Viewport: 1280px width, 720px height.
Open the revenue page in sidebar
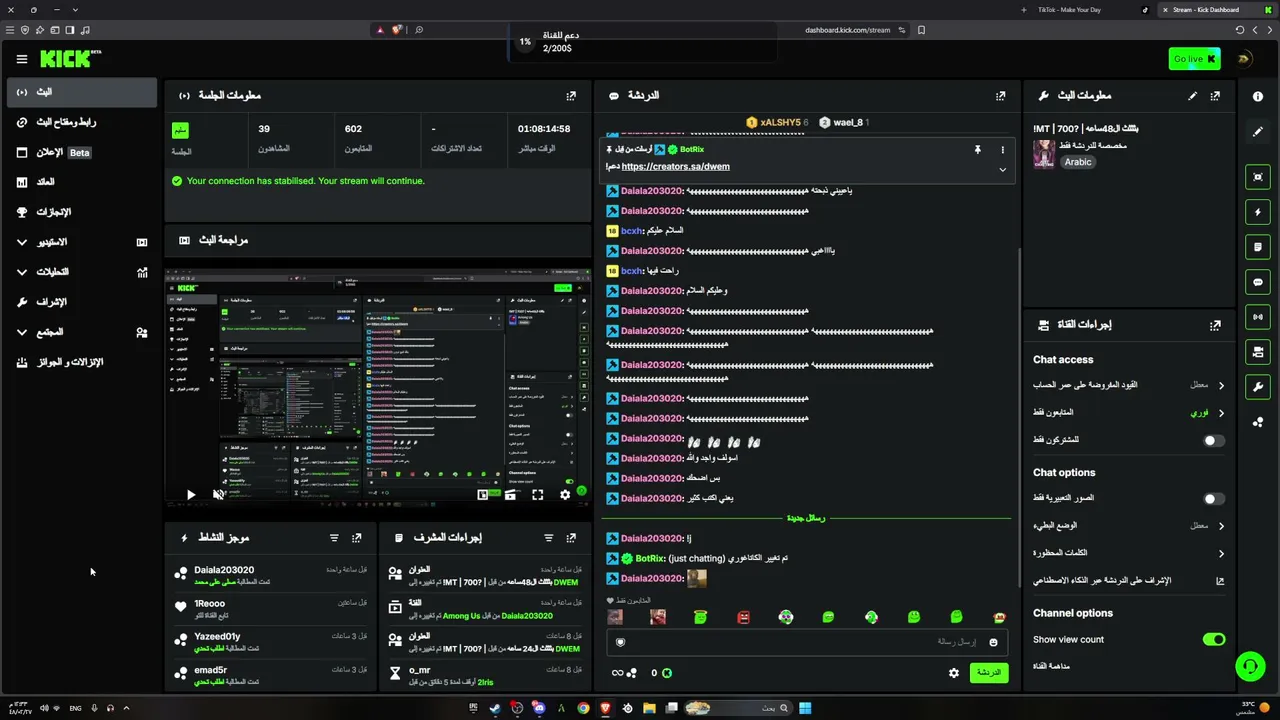click(82, 182)
